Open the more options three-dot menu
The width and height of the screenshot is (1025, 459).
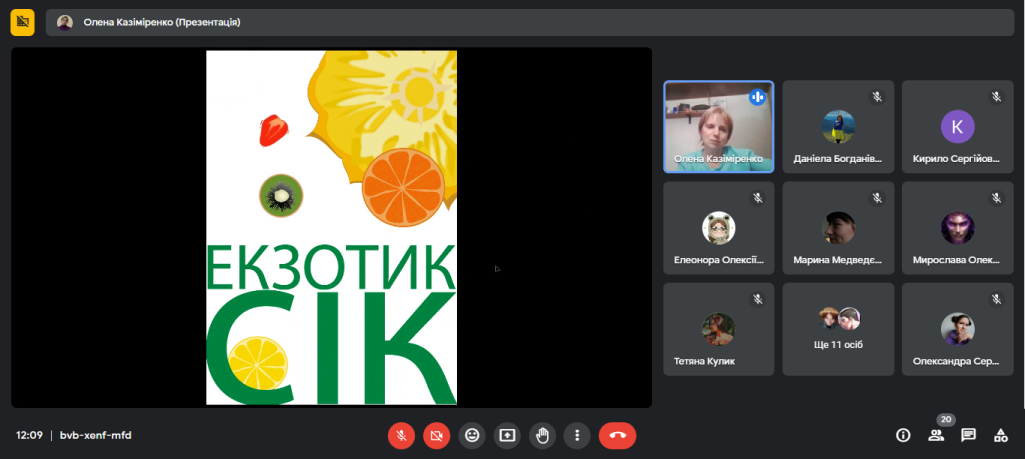coord(577,435)
